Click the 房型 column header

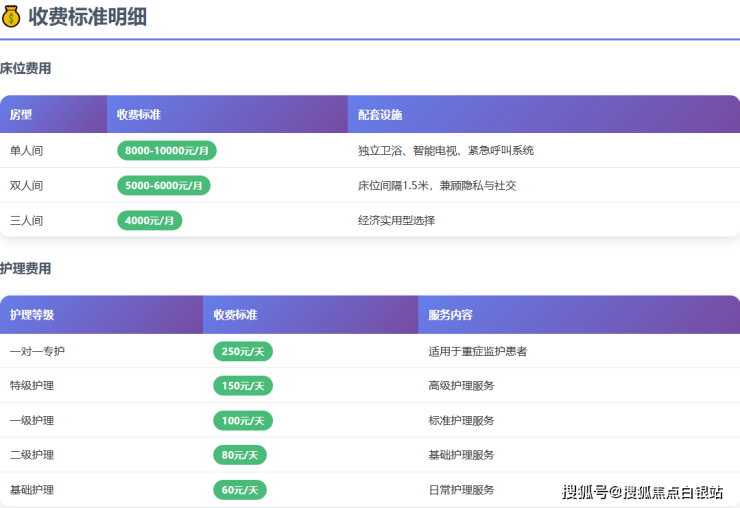pos(21,115)
